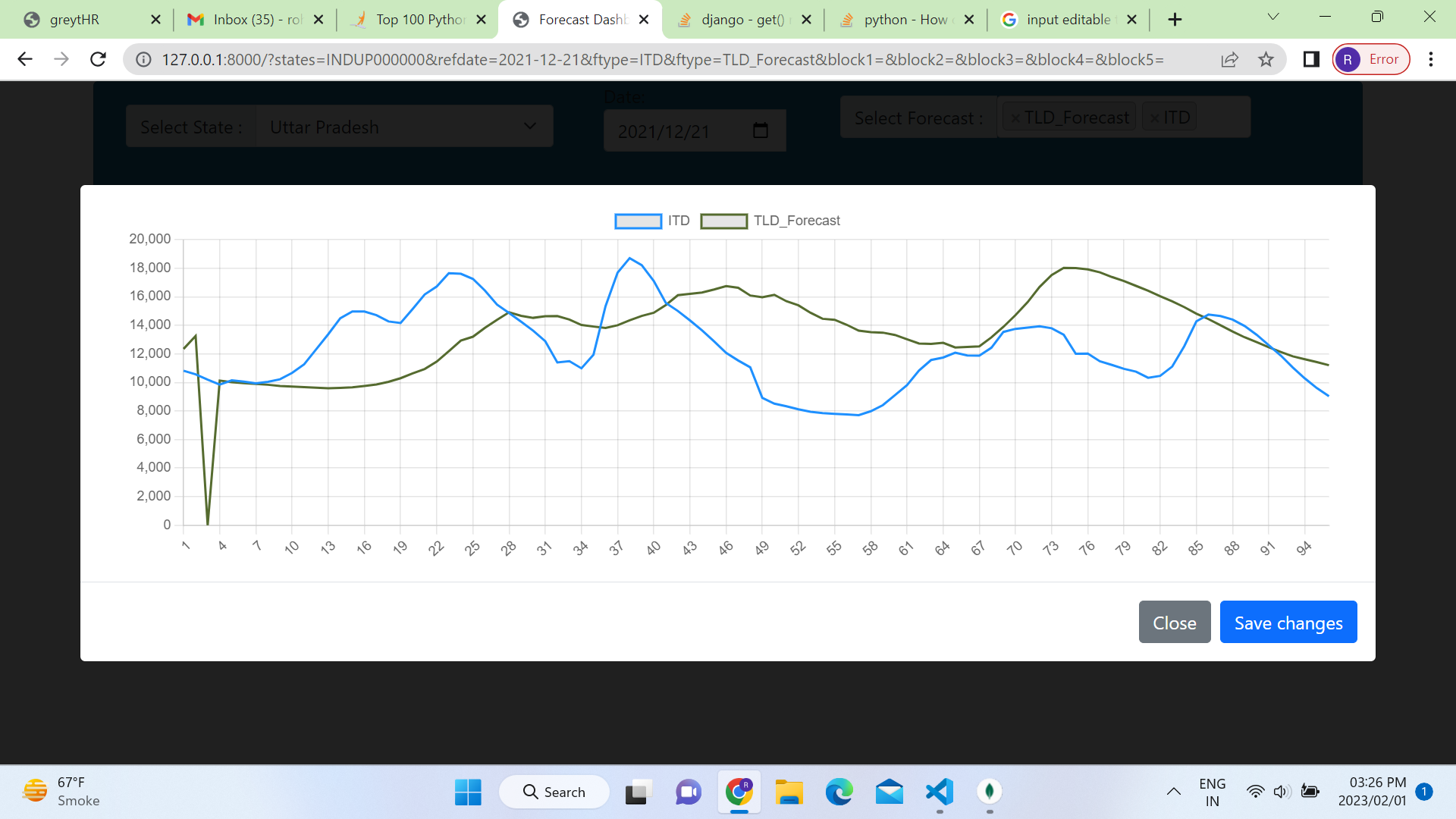Open the calendar icon in the Date field
The height and width of the screenshot is (819, 1456).
(761, 130)
